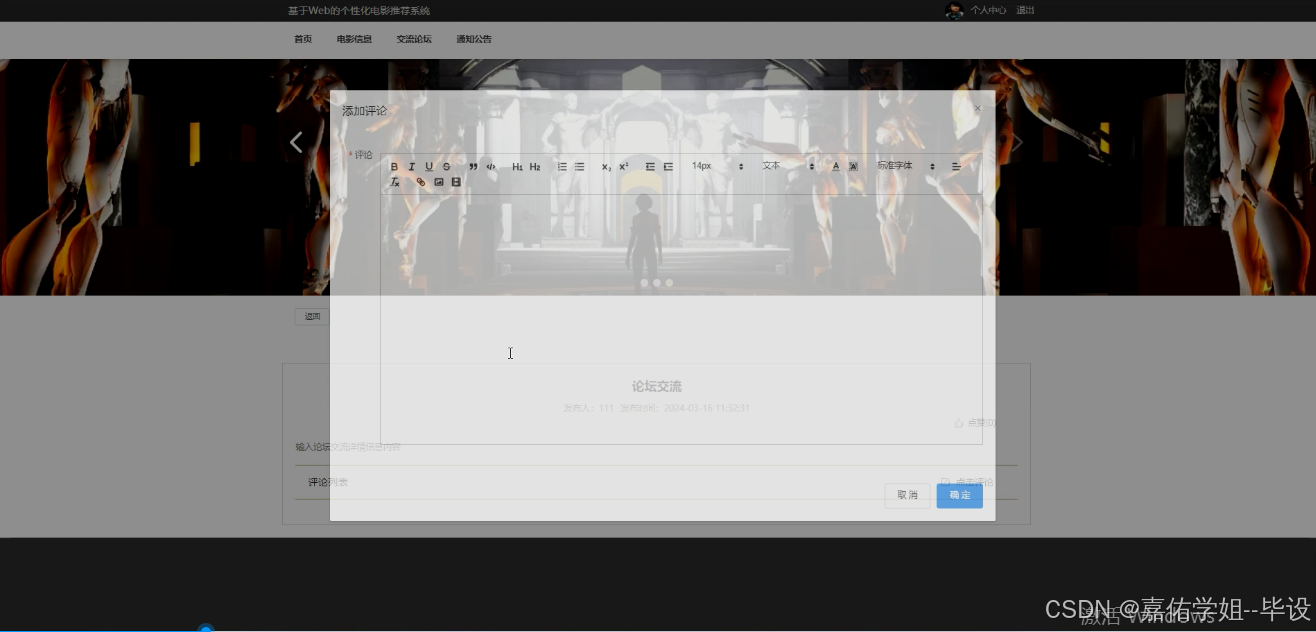Show the previous carousel banner
This screenshot has width=1316, height=632.
click(x=296, y=142)
